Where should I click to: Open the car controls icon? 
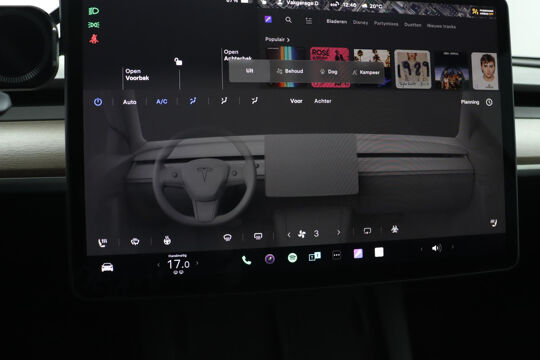tap(107, 267)
